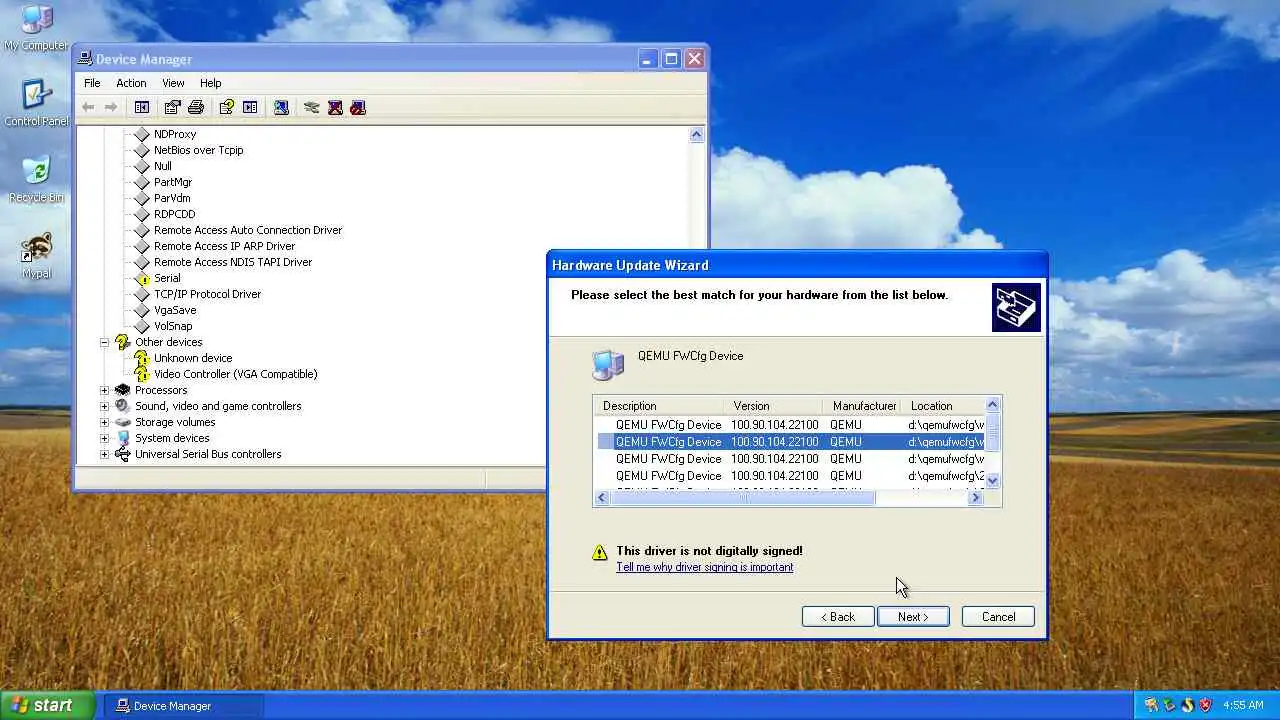Click the Forward arrow in Device Manager toolbar
This screenshot has height=720, width=1280.
point(111,107)
